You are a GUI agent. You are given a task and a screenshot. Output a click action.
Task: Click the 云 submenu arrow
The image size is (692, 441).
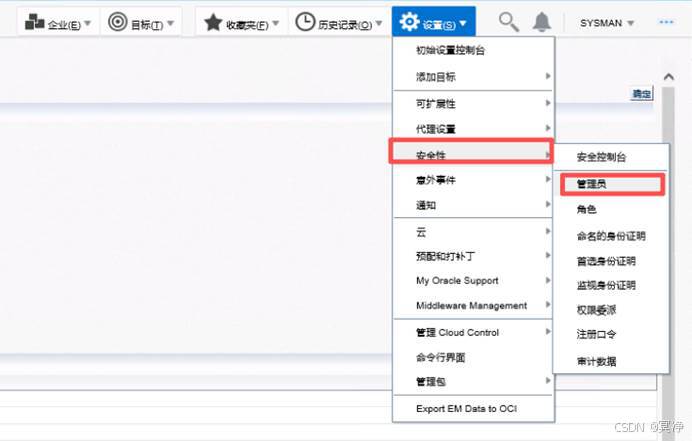tap(548, 231)
